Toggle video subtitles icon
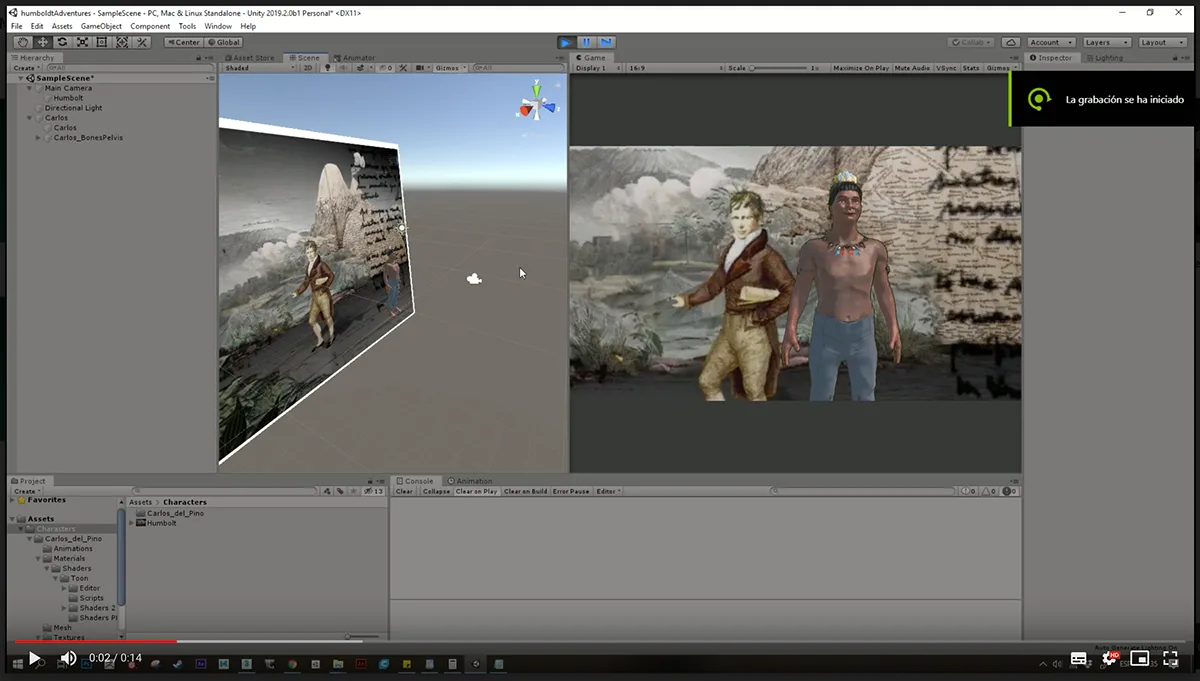1200x681 pixels. point(1079,658)
